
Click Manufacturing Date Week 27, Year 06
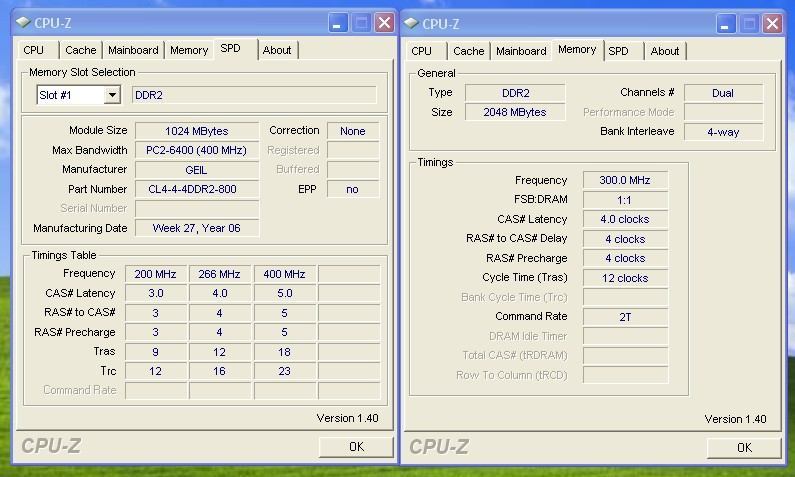[x=197, y=228]
